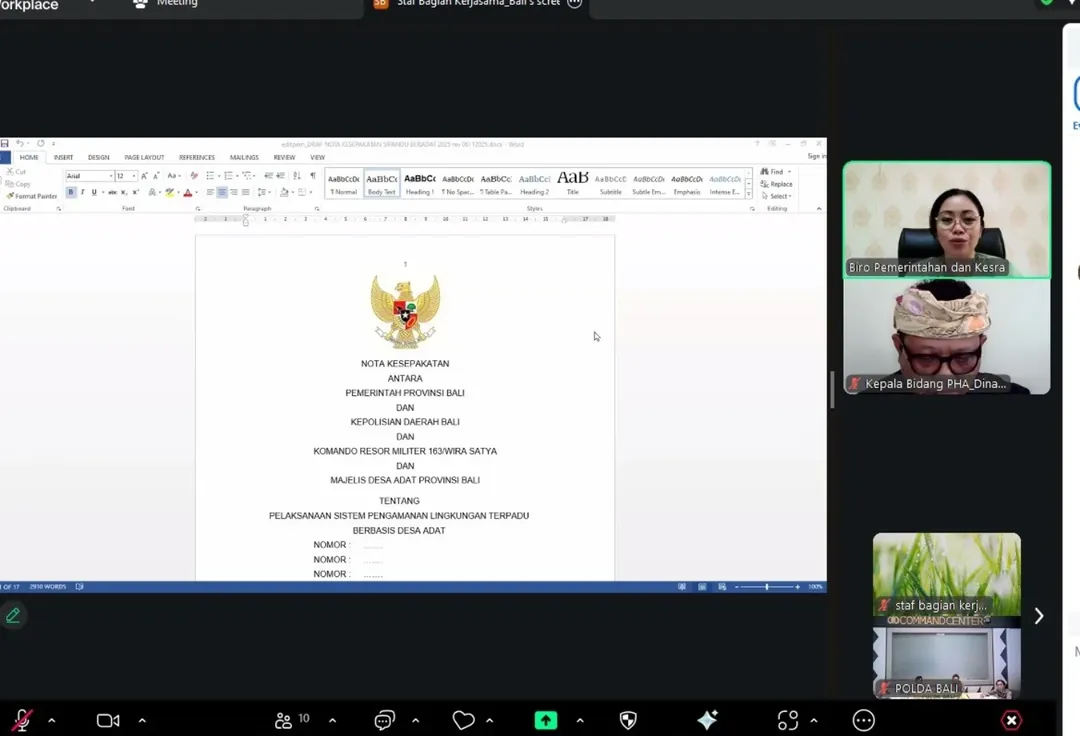1080x736 pixels.
Task: Click the More options ellipsis icon
Action: point(864,720)
